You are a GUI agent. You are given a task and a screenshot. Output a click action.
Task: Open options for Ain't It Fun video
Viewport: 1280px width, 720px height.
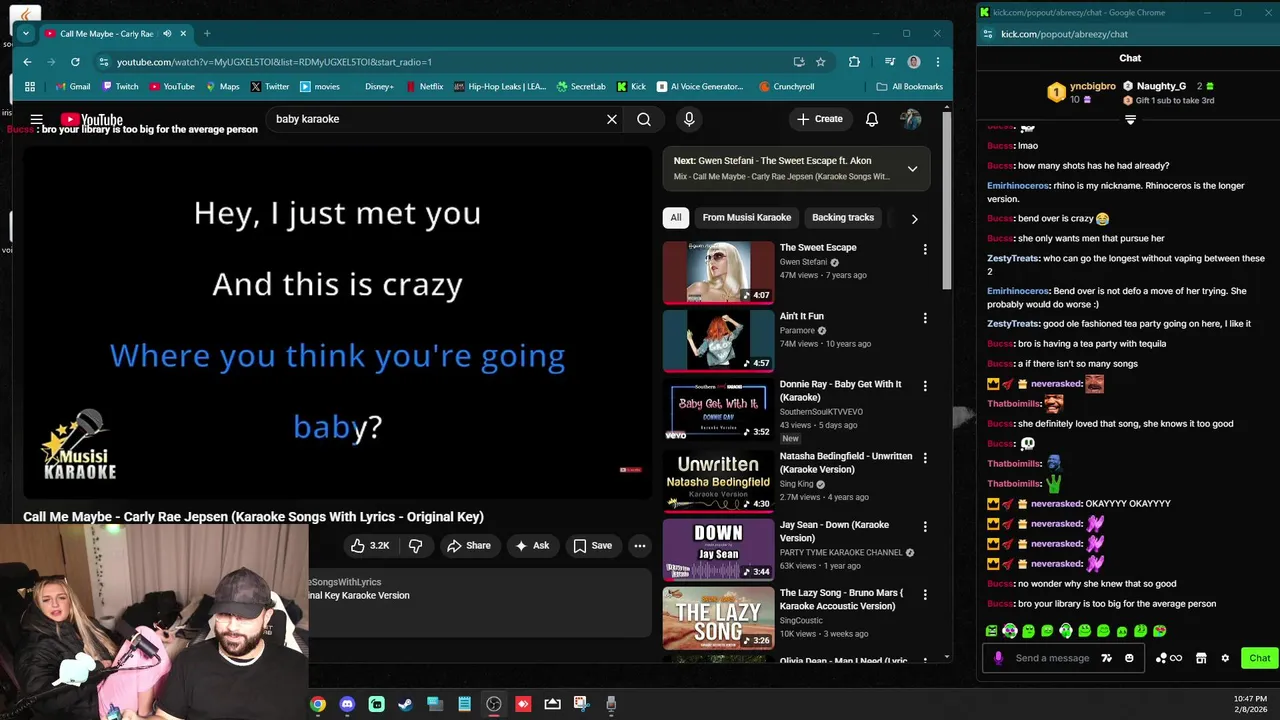(x=925, y=318)
